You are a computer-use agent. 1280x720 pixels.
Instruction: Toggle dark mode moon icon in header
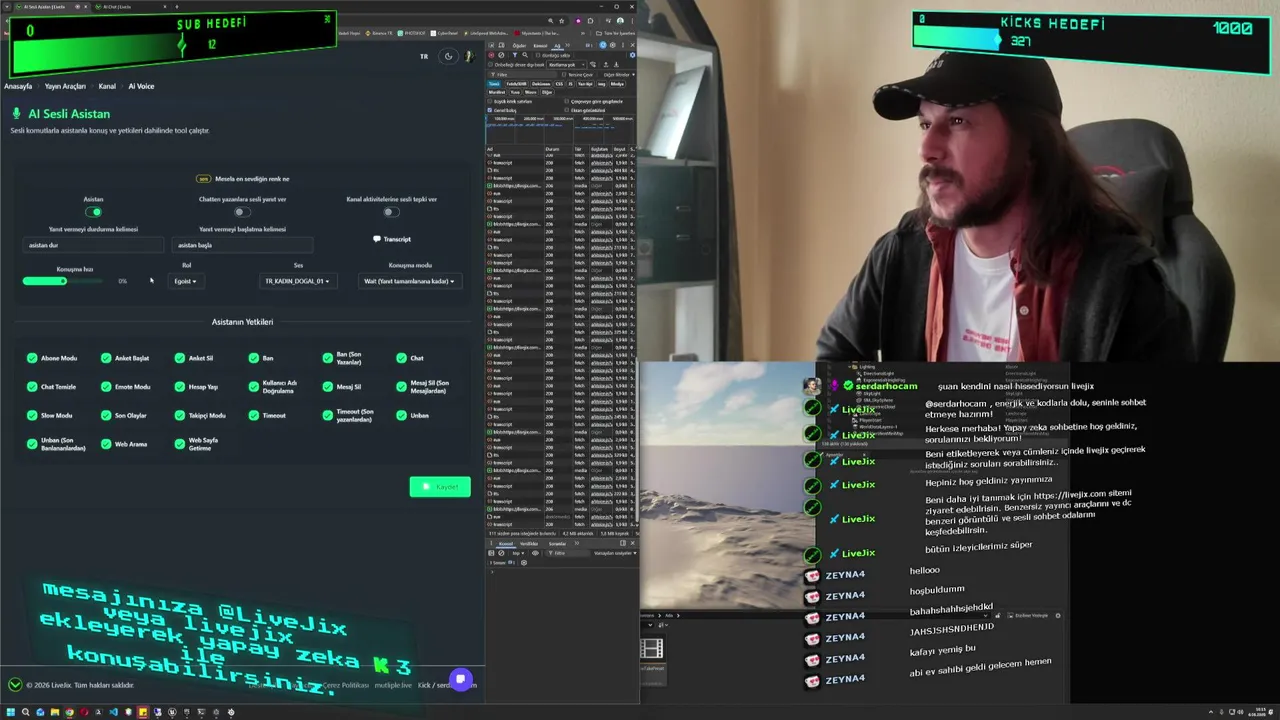(448, 56)
